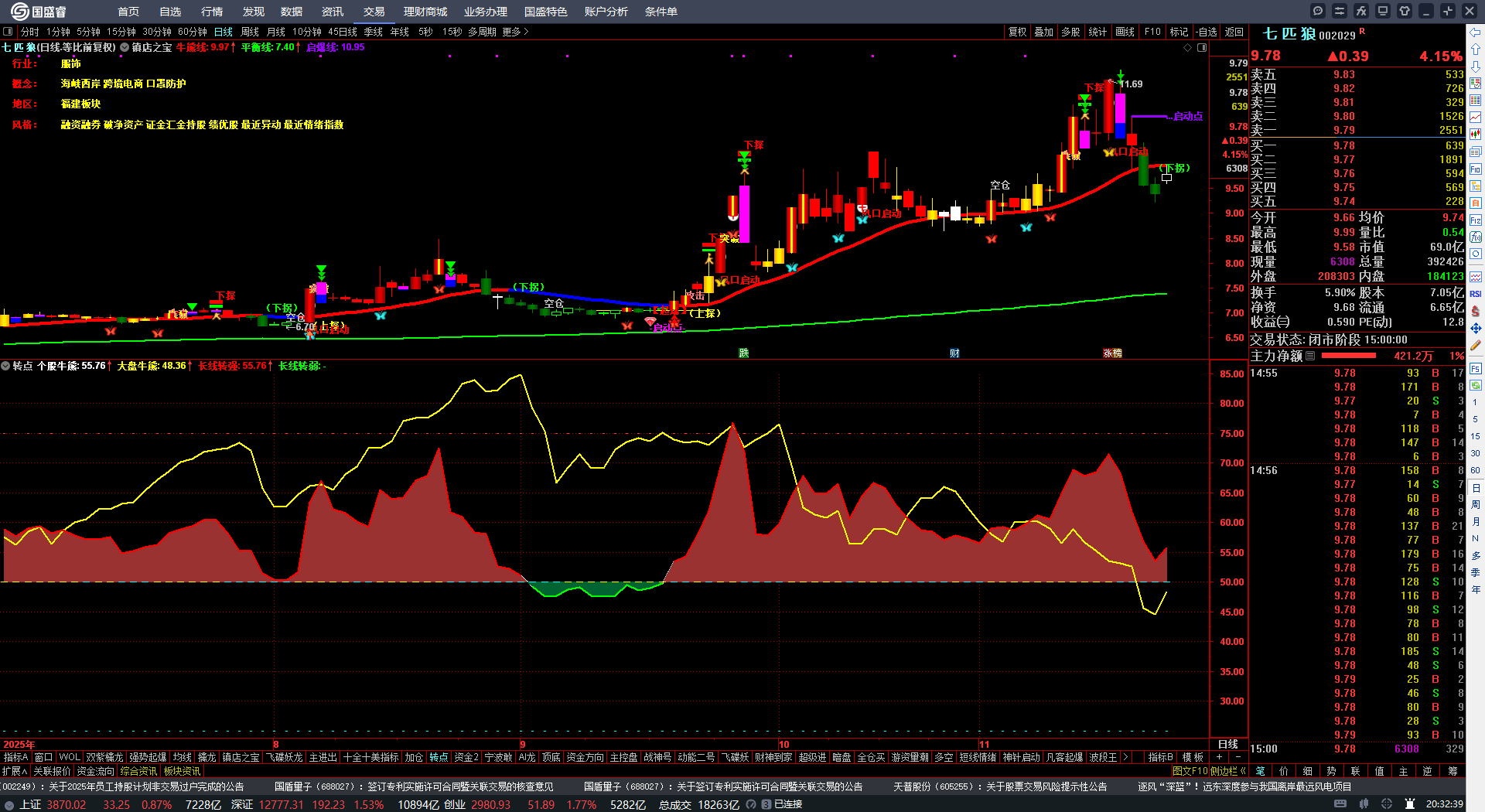Screen dimensions: 1485x812
Task: Select the 笔 tick detail tab
Action: pos(1260,771)
